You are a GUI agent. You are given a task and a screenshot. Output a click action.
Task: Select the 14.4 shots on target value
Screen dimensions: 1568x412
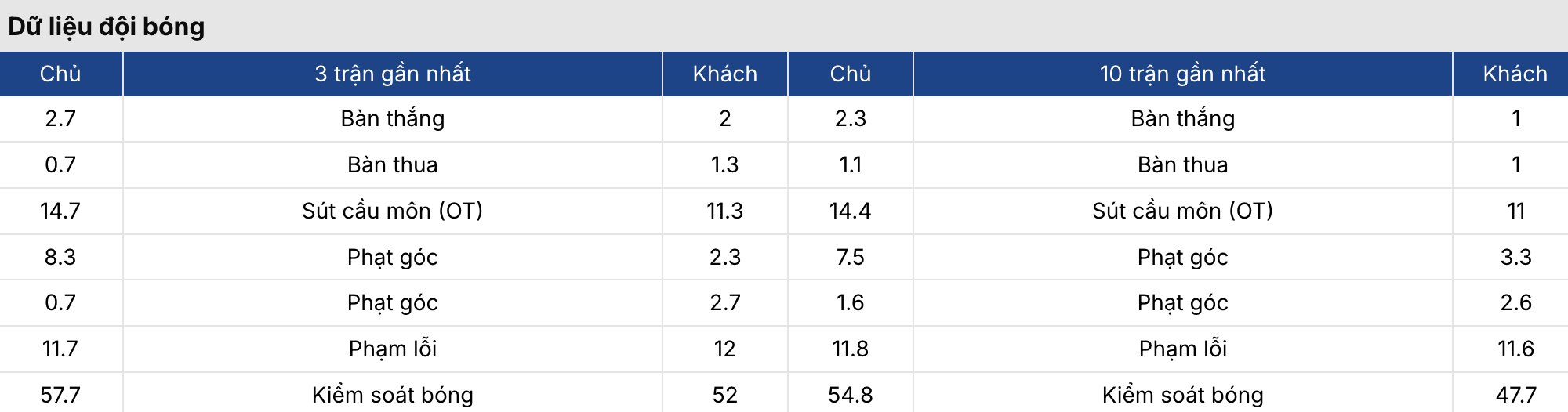pos(850,211)
